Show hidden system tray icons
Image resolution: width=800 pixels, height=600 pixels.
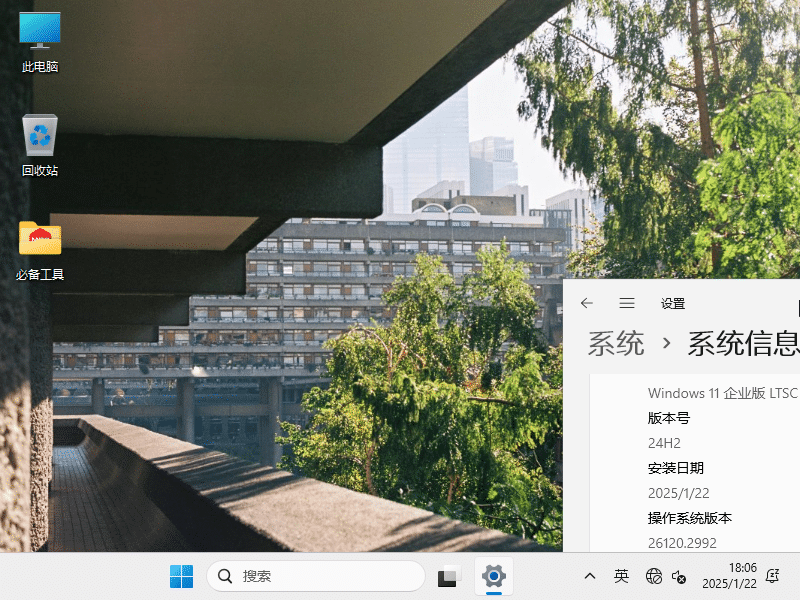point(590,577)
